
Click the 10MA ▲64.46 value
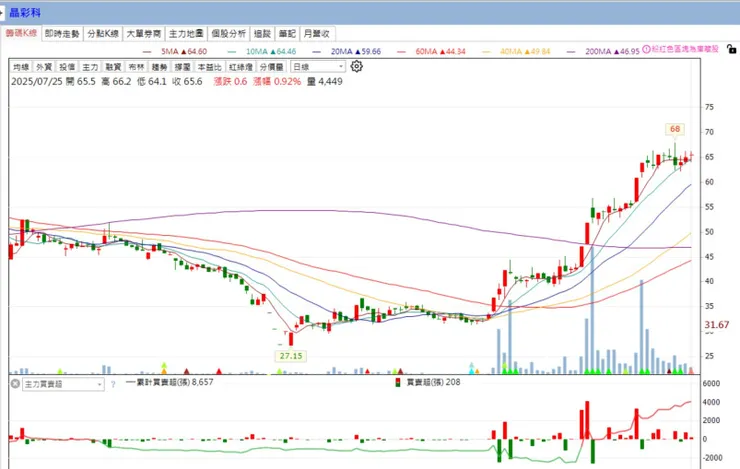tap(271, 51)
